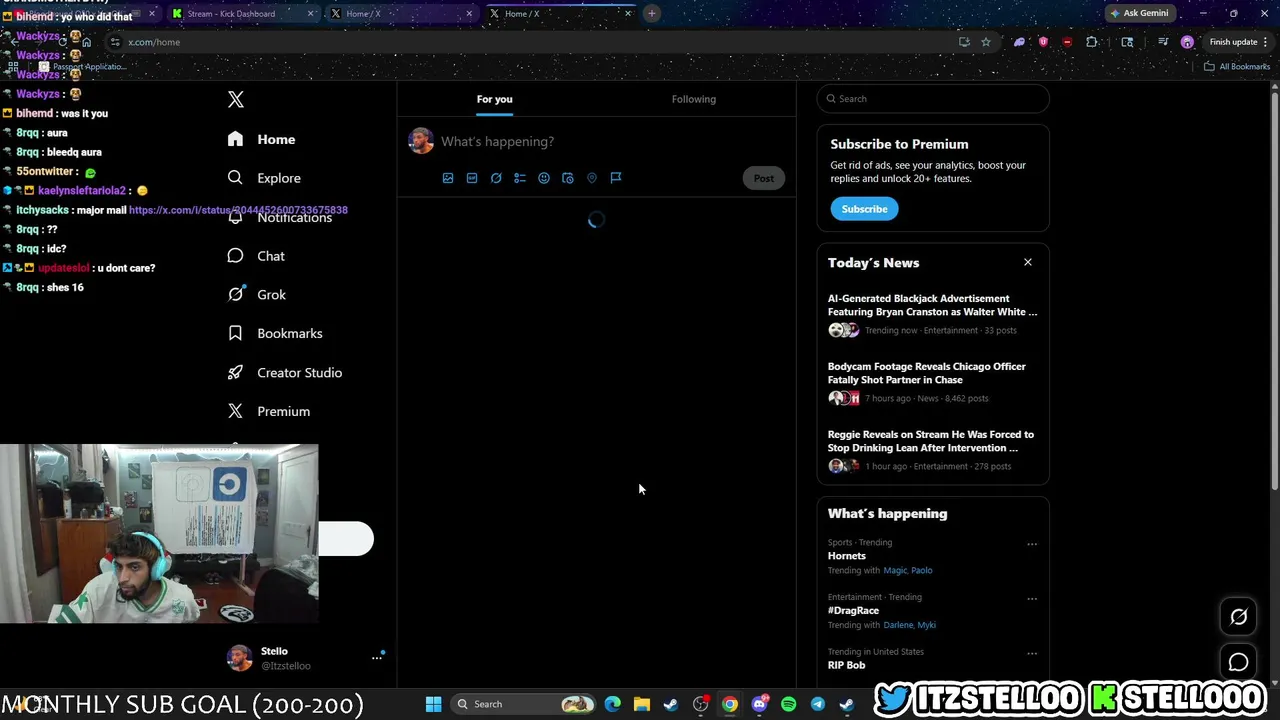
Task: Click the red shield extension icon
Action: pos(1043,42)
